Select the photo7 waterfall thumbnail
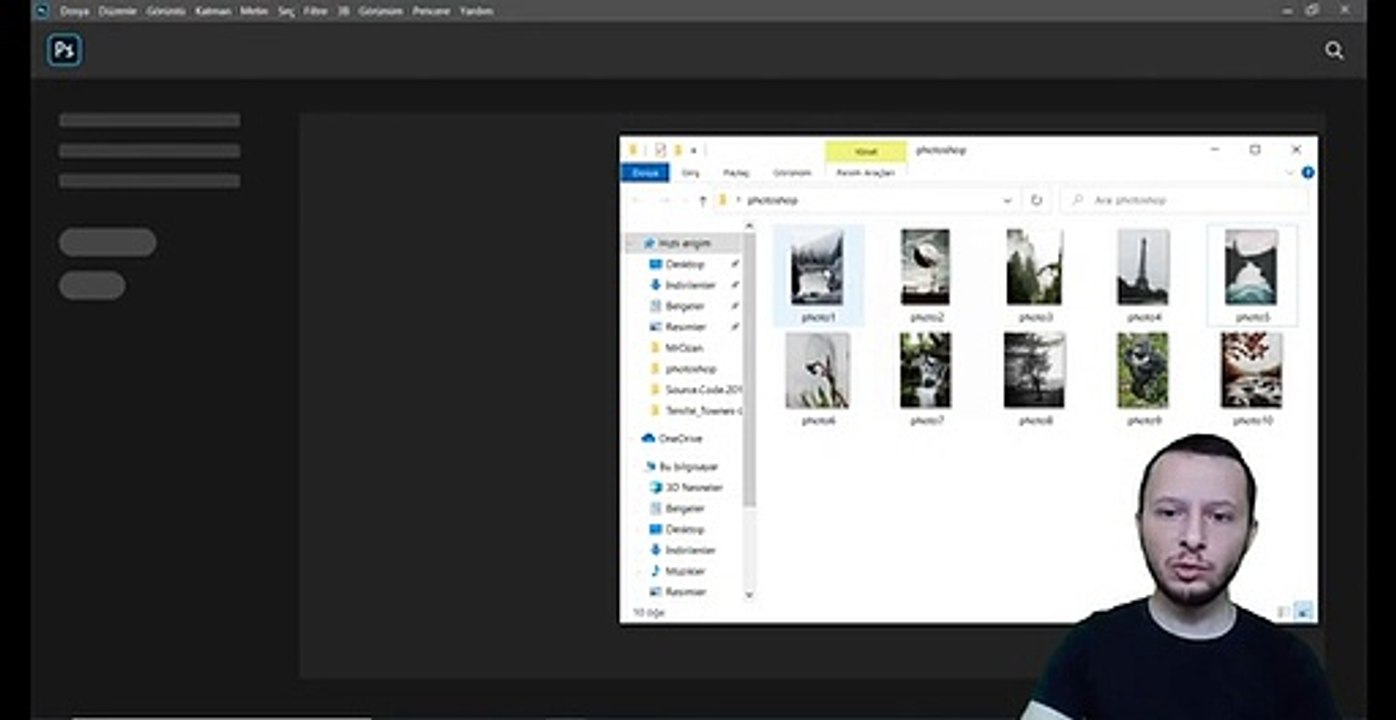Viewport: 1396px width, 720px height. 925,371
